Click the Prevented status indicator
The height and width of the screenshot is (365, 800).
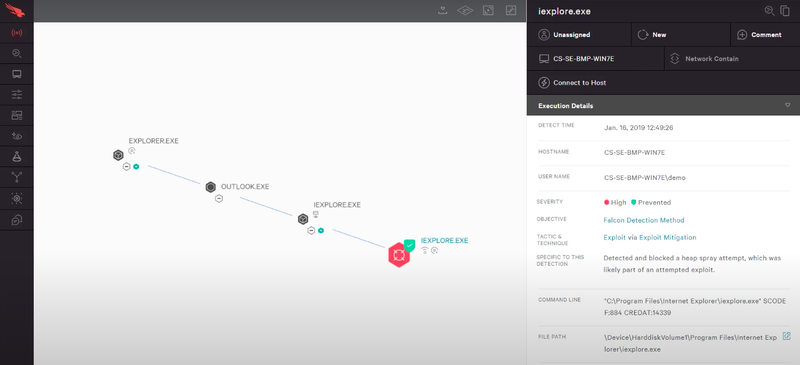(x=651, y=202)
